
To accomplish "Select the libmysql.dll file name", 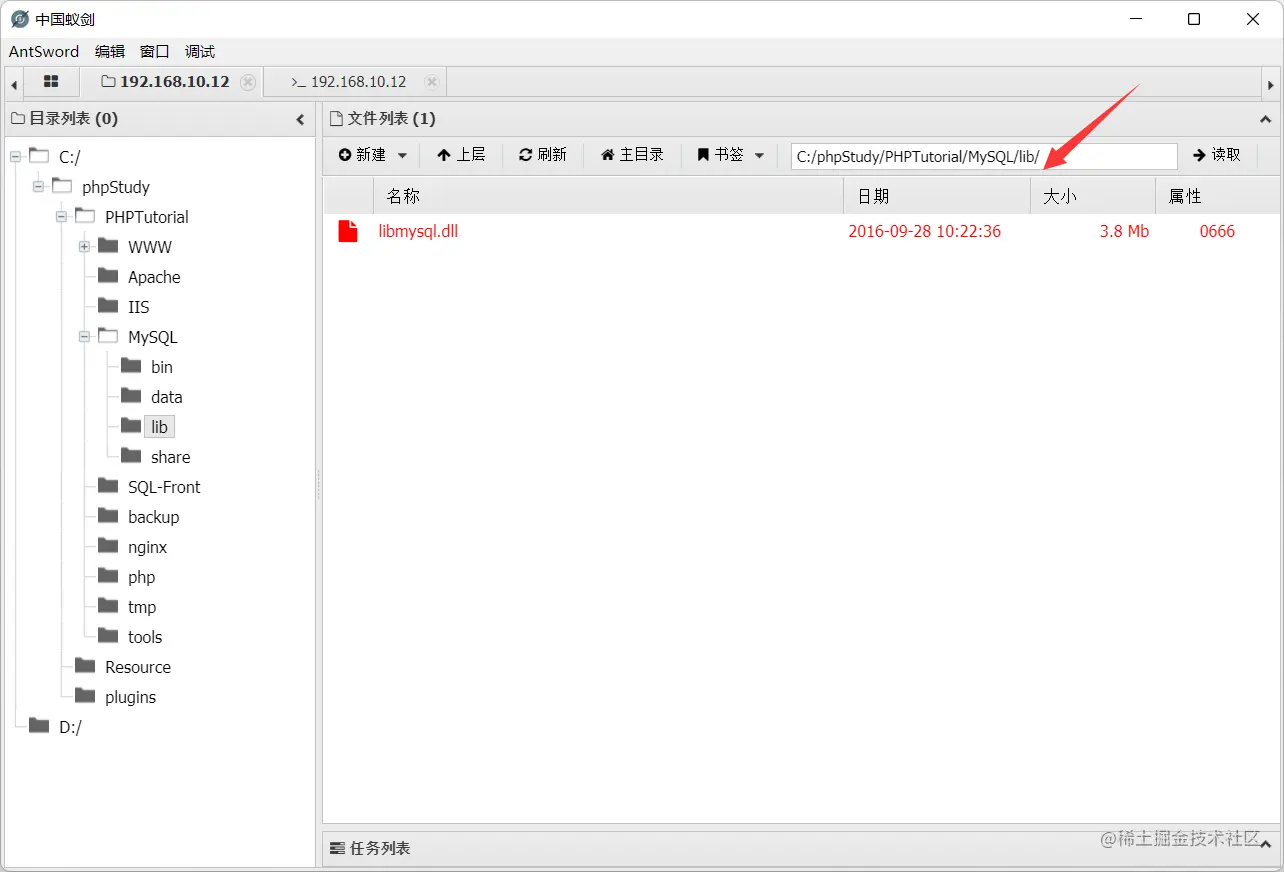I will (x=418, y=231).
